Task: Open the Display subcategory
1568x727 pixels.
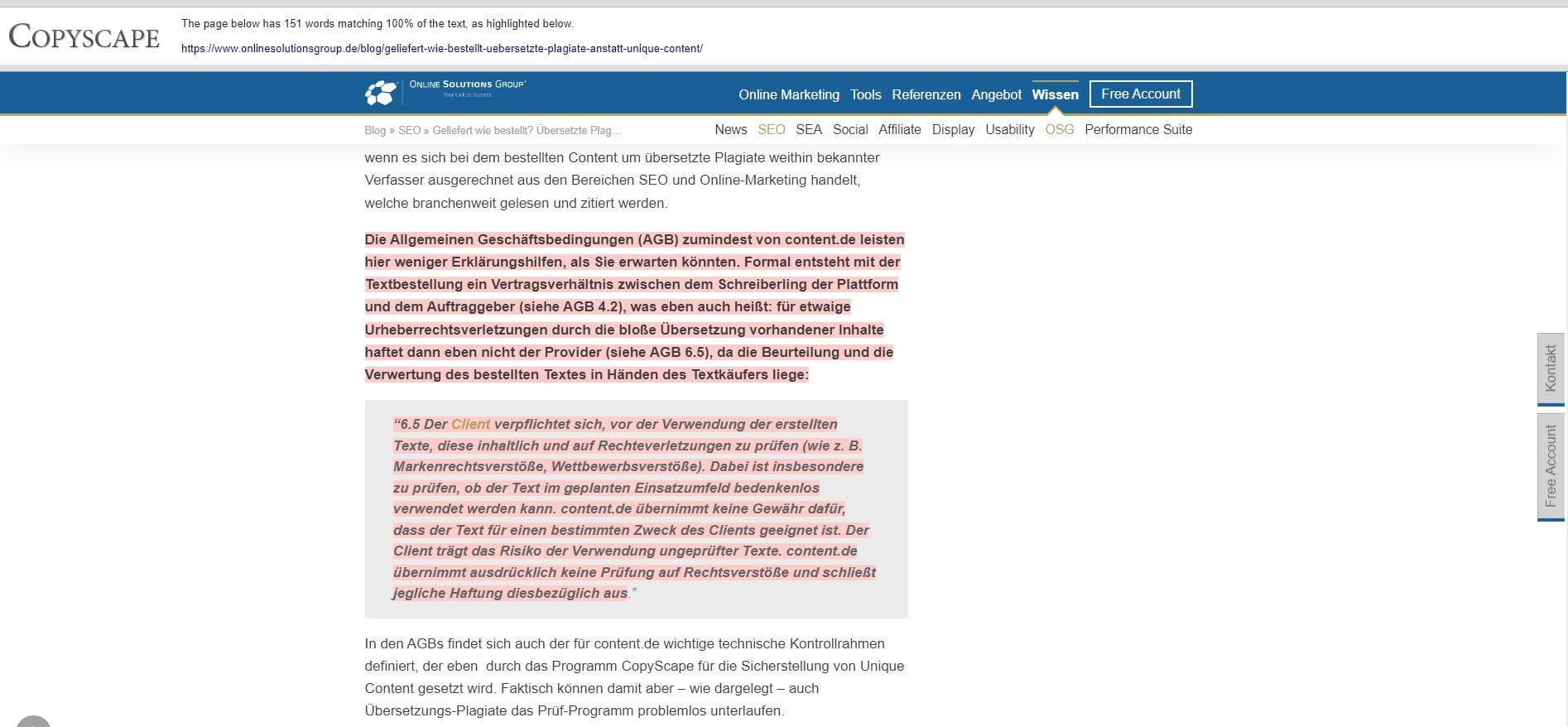Action: [954, 129]
